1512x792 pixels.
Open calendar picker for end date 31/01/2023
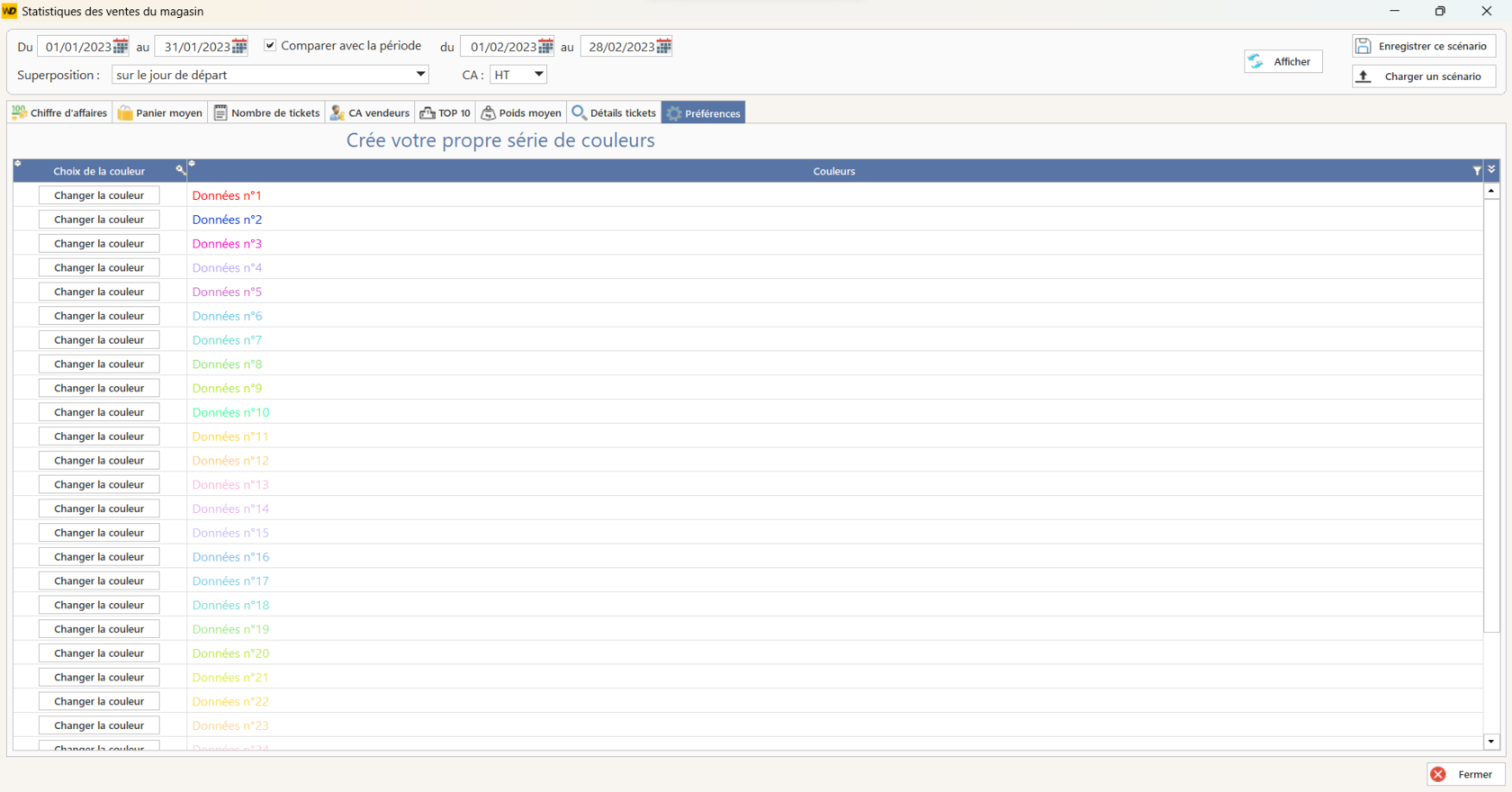[239, 47]
